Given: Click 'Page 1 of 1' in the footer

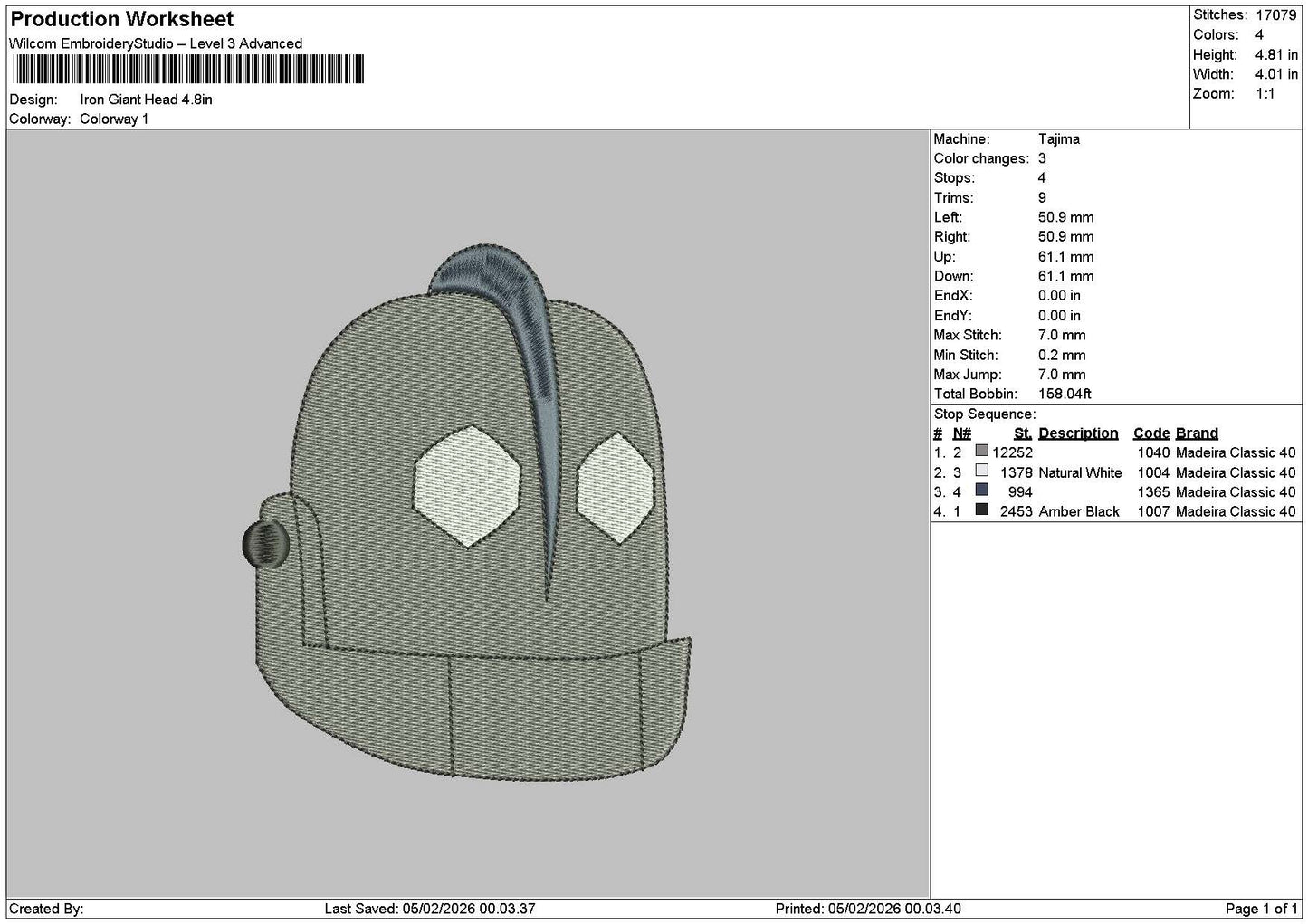Looking at the screenshot, I should click(x=1262, y=909).
